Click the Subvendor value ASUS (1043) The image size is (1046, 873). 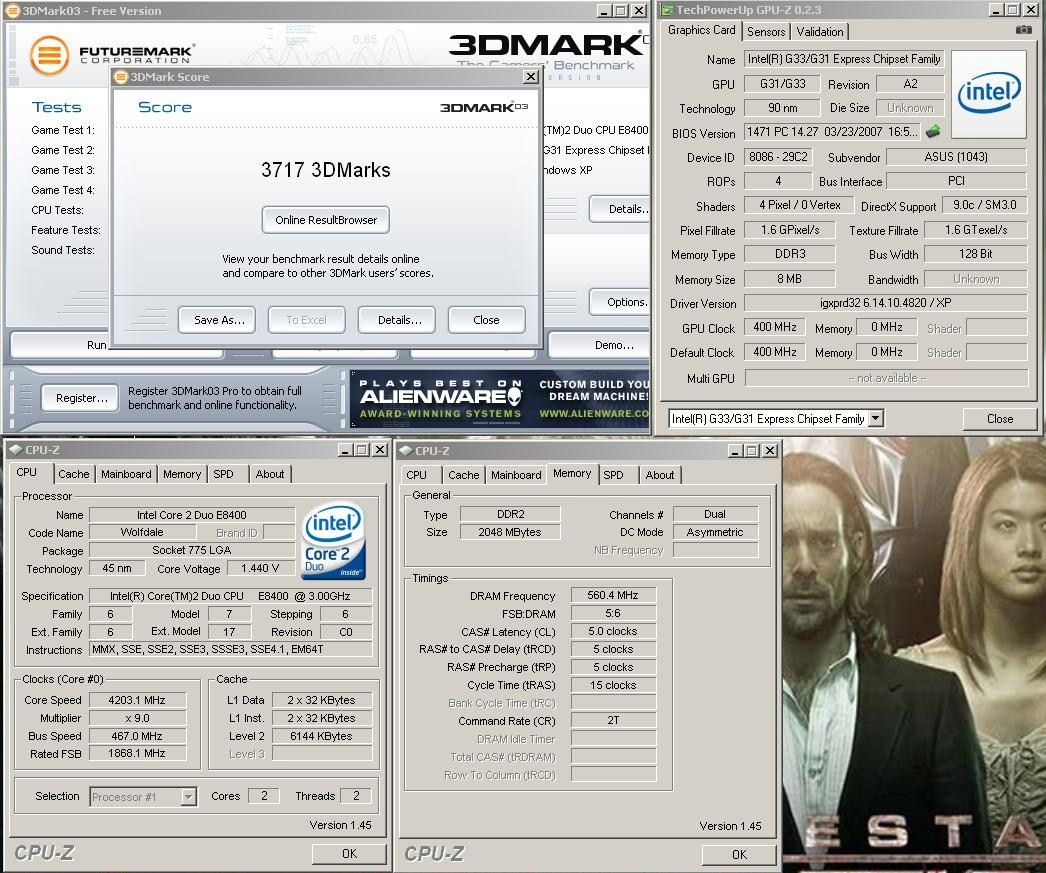[x=956, y=157]
